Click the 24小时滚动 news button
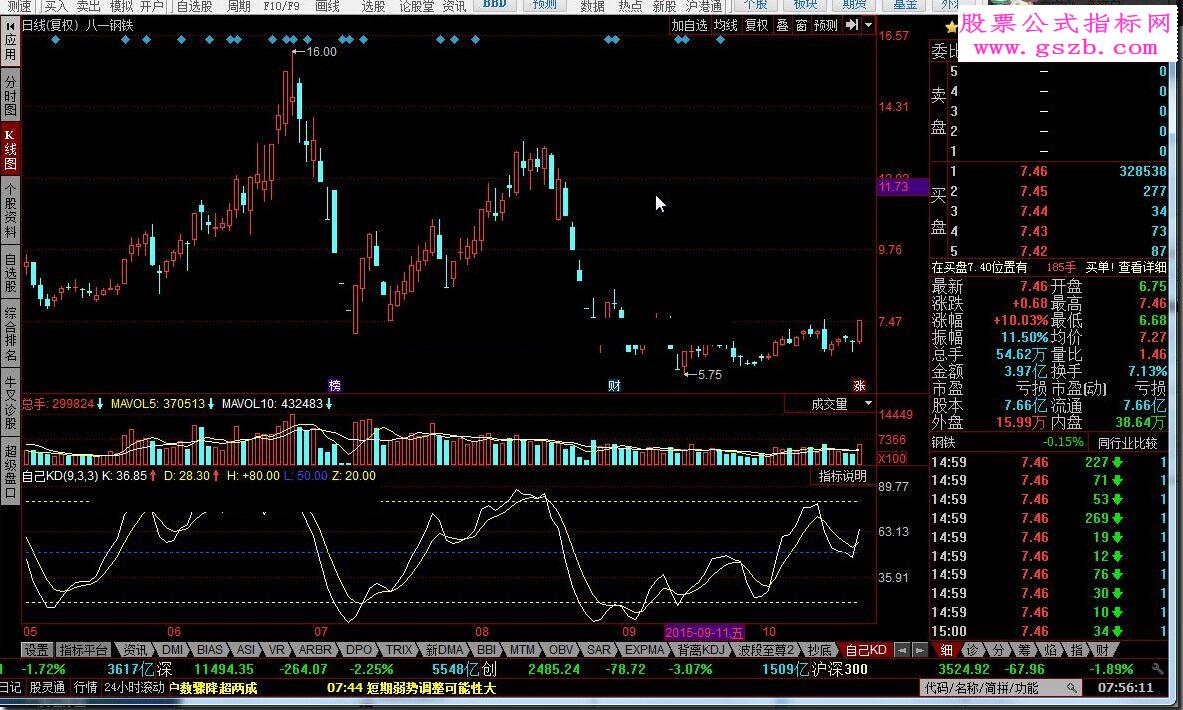The height and width of the screenshot is (710, 1183). point(134,687)
